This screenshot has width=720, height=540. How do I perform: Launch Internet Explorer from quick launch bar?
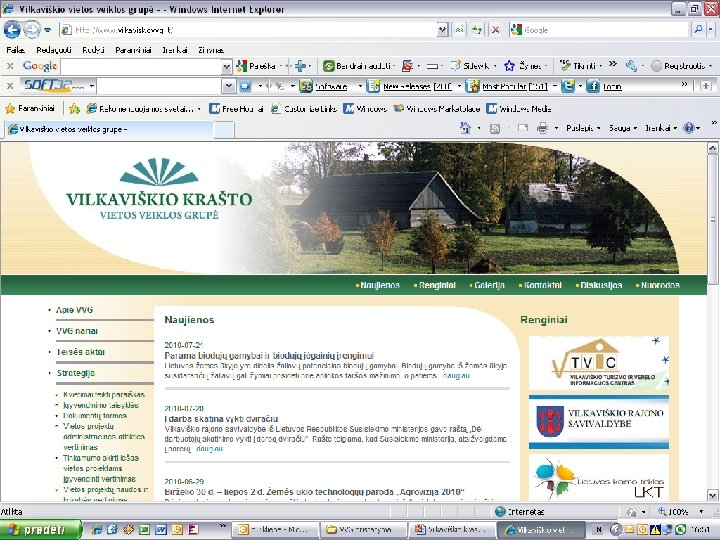coord(96,529)
